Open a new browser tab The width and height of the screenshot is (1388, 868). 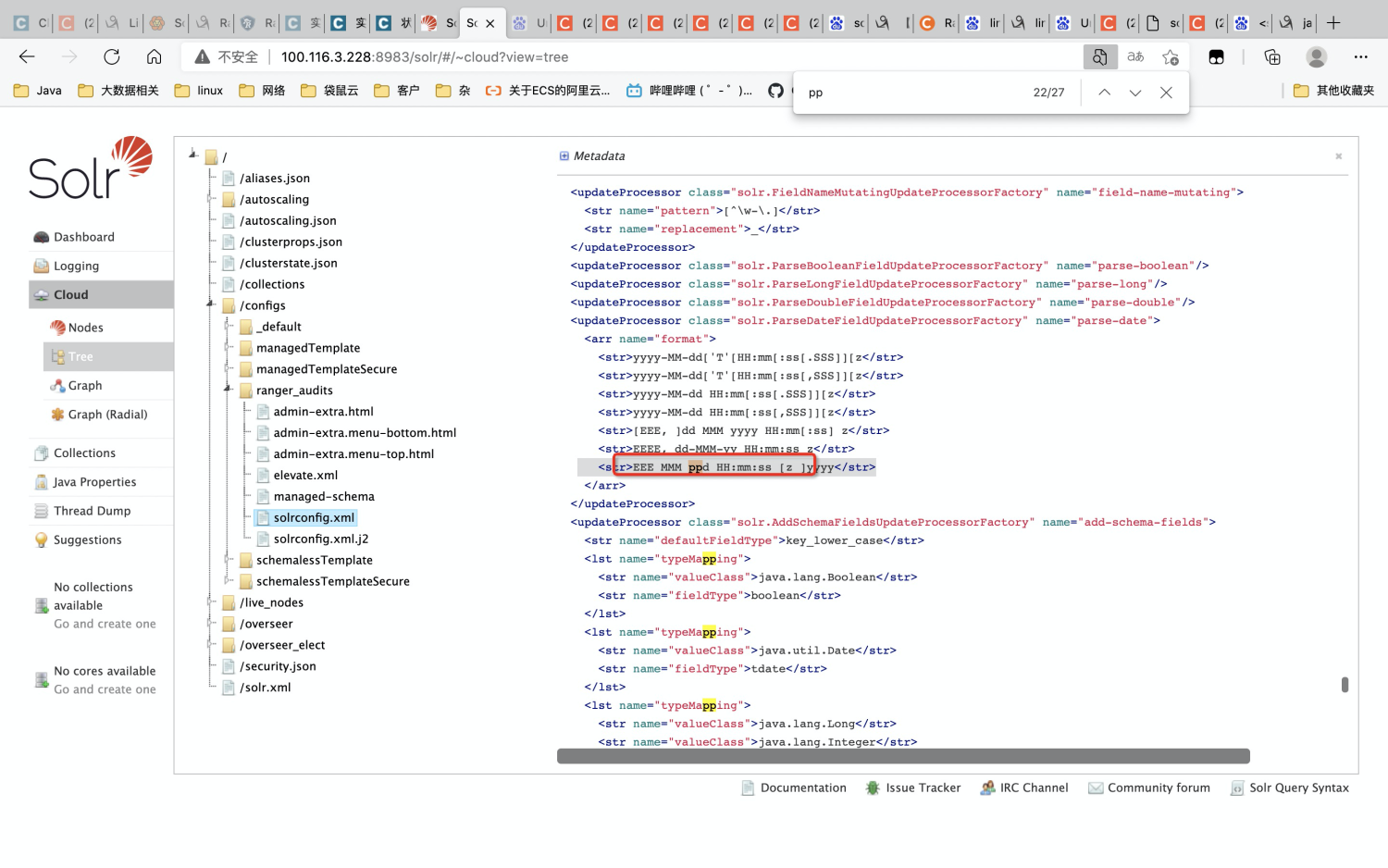(1333, 22)
